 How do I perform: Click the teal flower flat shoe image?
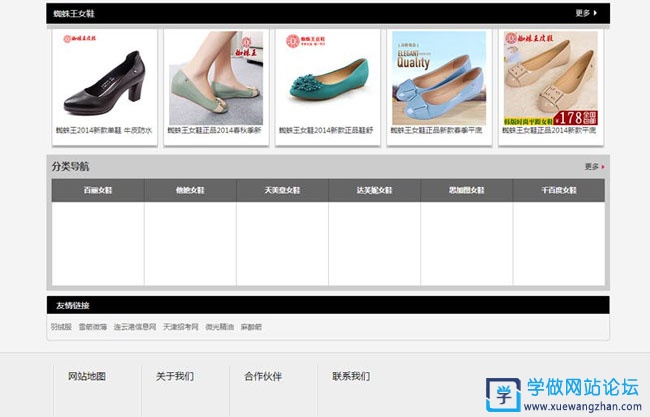pyautogui.click(x=326, y=77)
